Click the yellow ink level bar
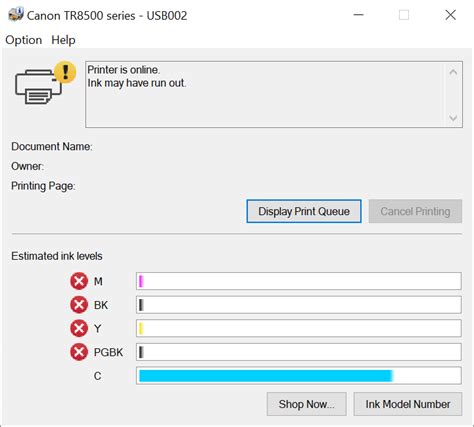Screen dimensions: 474x427 click(x=299, y=328)
